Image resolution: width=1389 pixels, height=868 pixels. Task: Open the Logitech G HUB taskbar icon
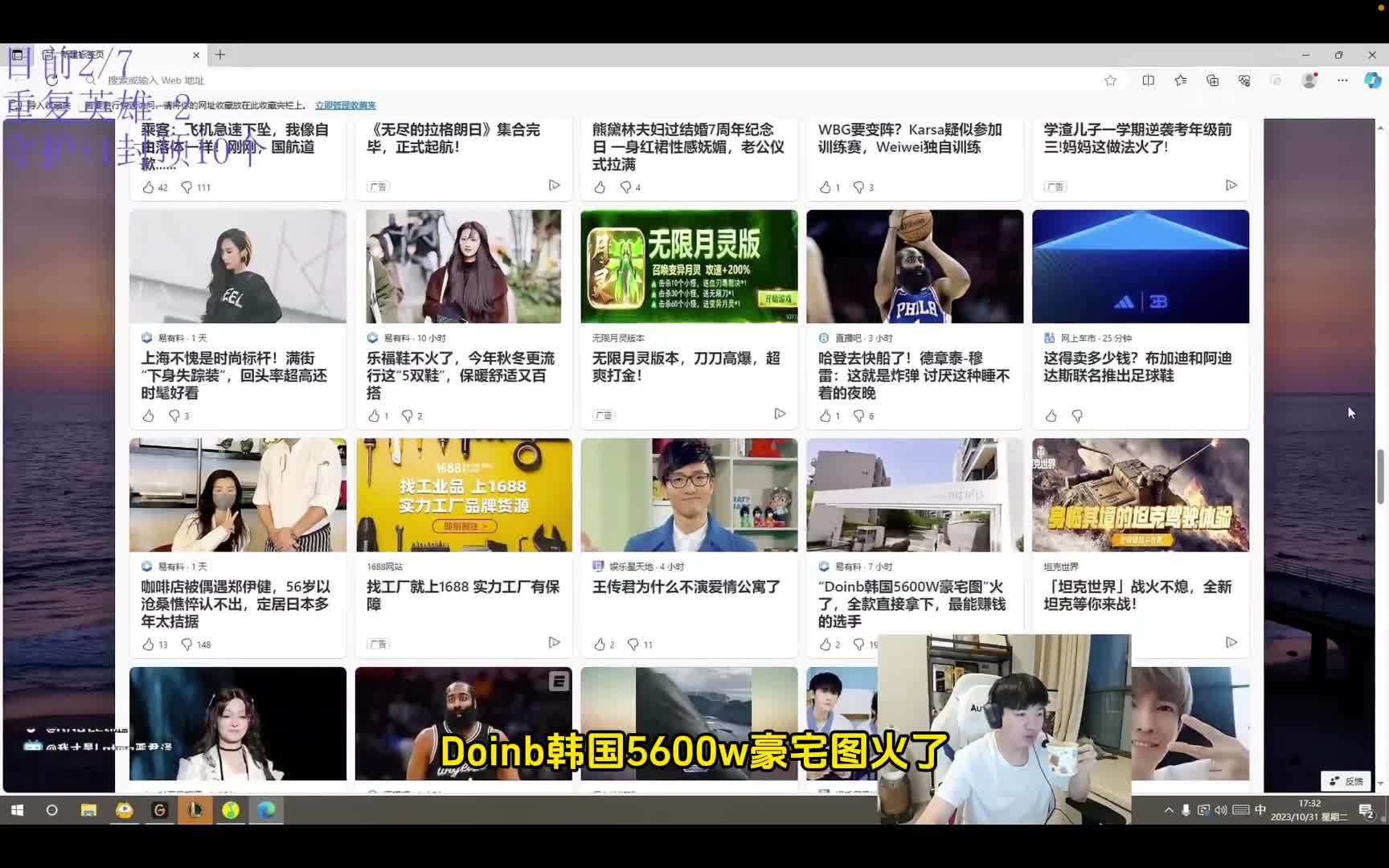(159, 810)
